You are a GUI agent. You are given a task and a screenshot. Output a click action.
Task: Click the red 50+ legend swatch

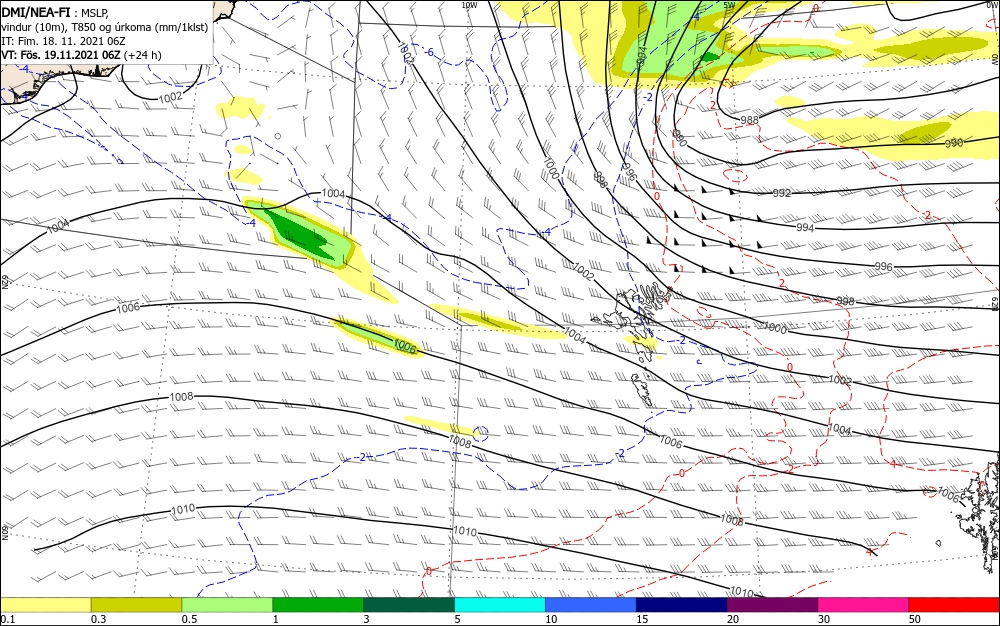pos(954,605)
